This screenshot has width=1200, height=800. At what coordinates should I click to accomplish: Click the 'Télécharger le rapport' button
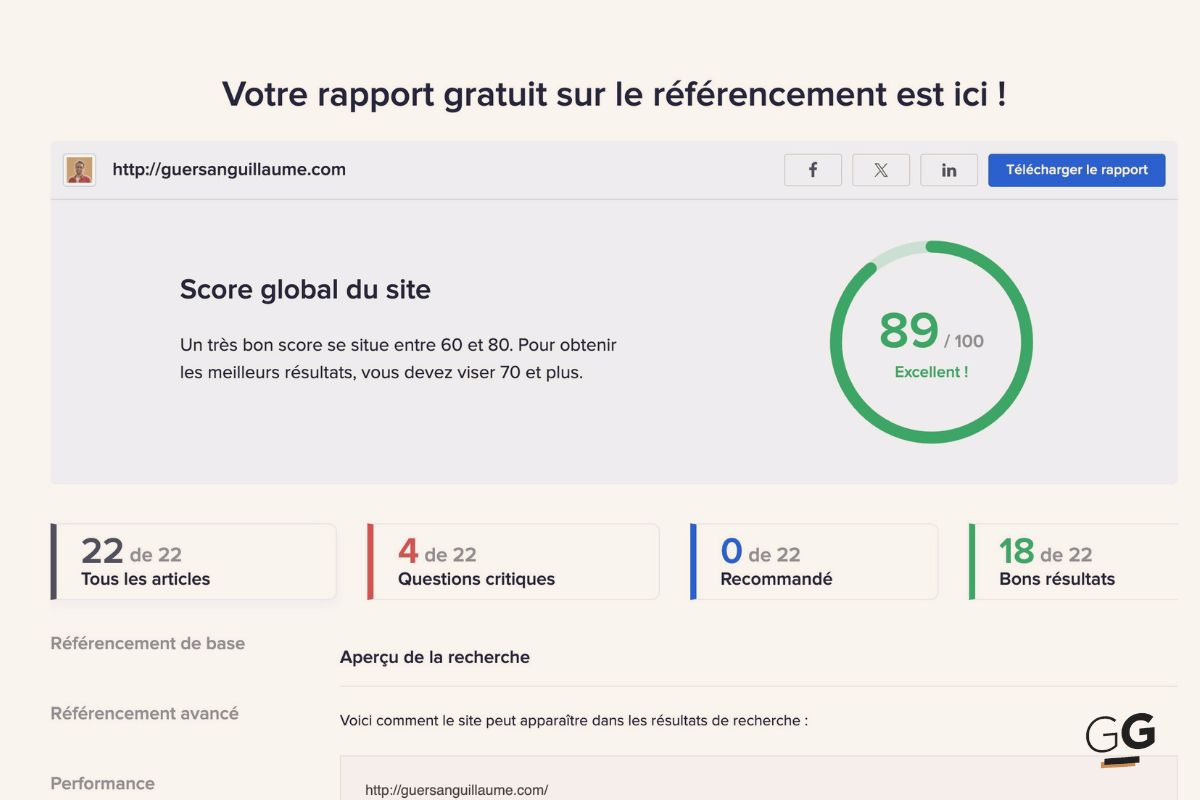click(x=1076, y=170)
